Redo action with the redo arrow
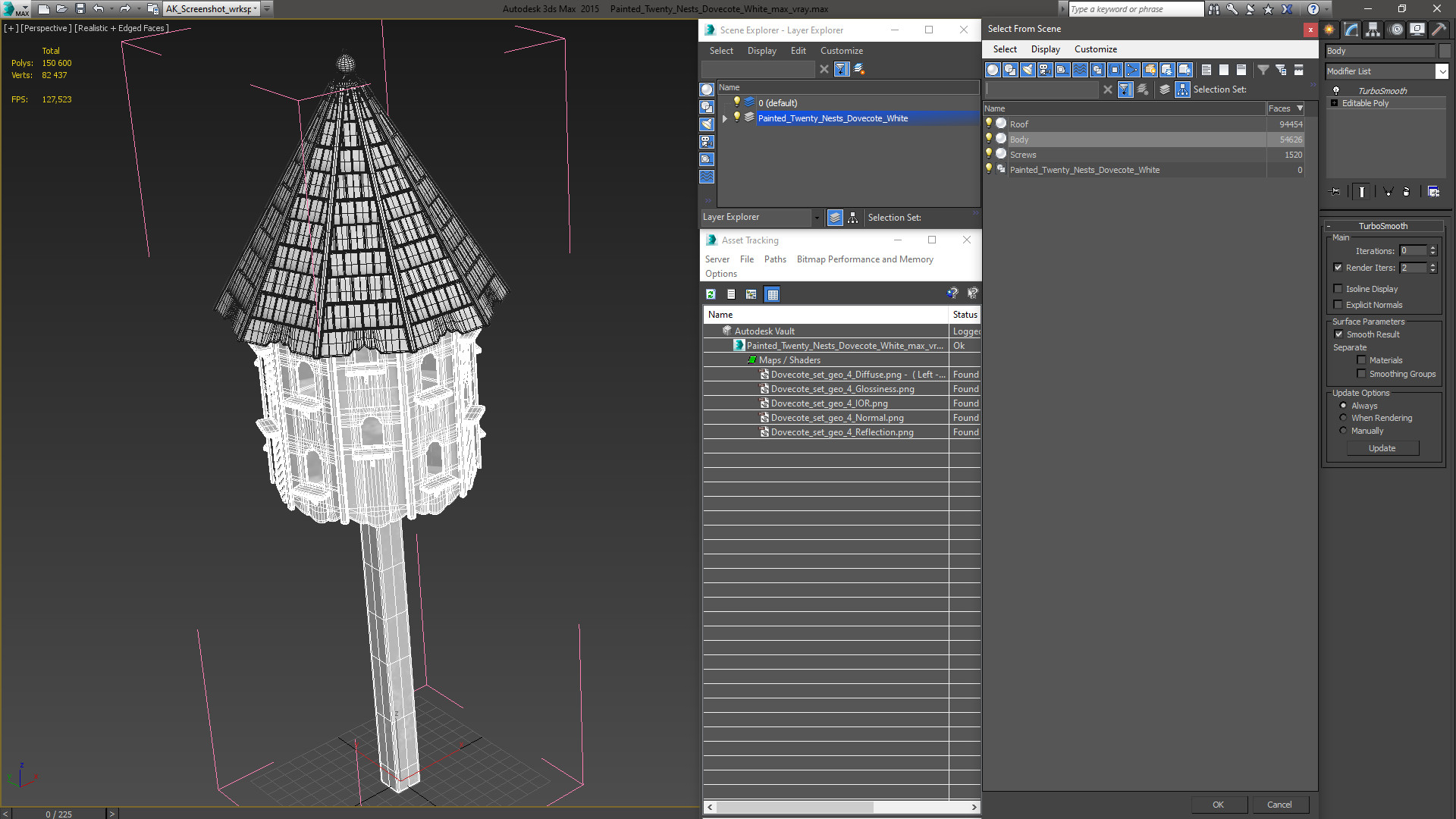The image size is (1456, 819). tap(125, 9)
